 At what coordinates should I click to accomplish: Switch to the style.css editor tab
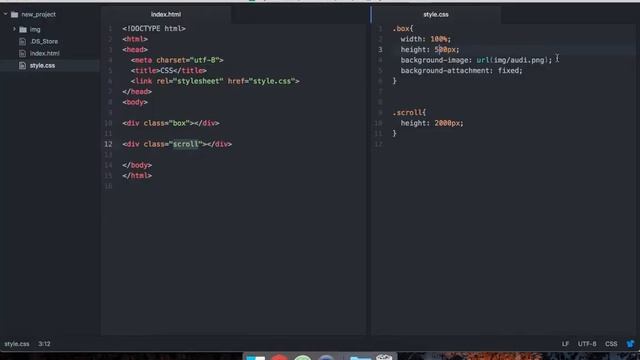[x=436, y=14]
